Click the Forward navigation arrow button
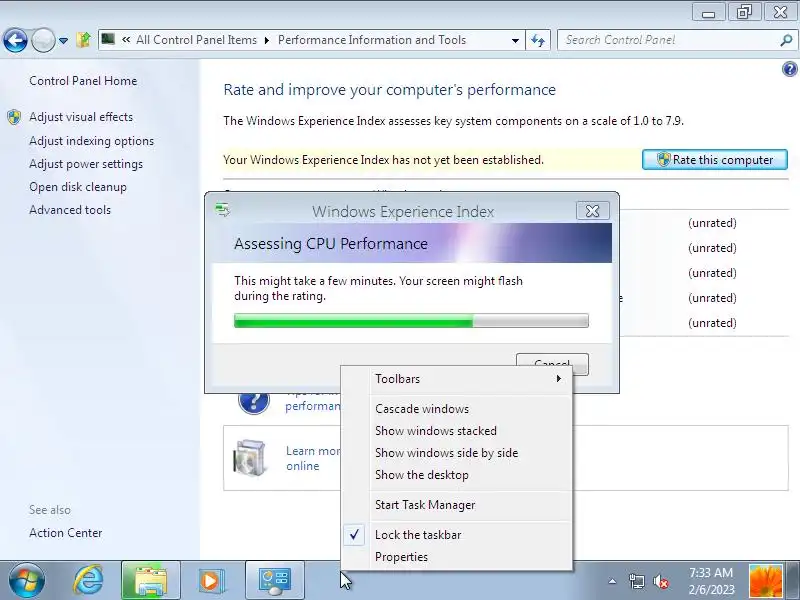The image size is (800, 600). (x=43, y=40)
